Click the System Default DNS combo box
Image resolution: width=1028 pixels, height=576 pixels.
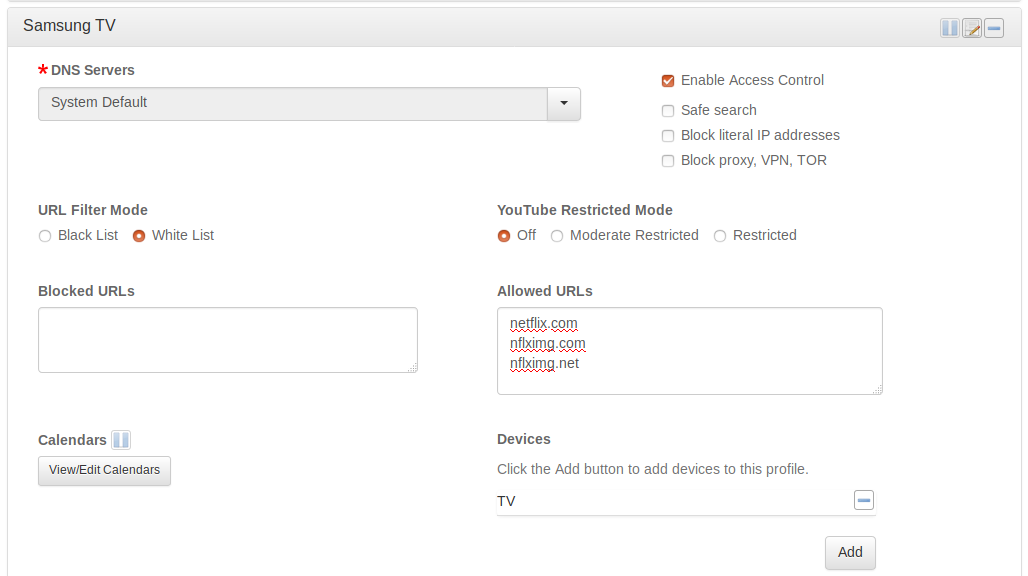point(292,103)
